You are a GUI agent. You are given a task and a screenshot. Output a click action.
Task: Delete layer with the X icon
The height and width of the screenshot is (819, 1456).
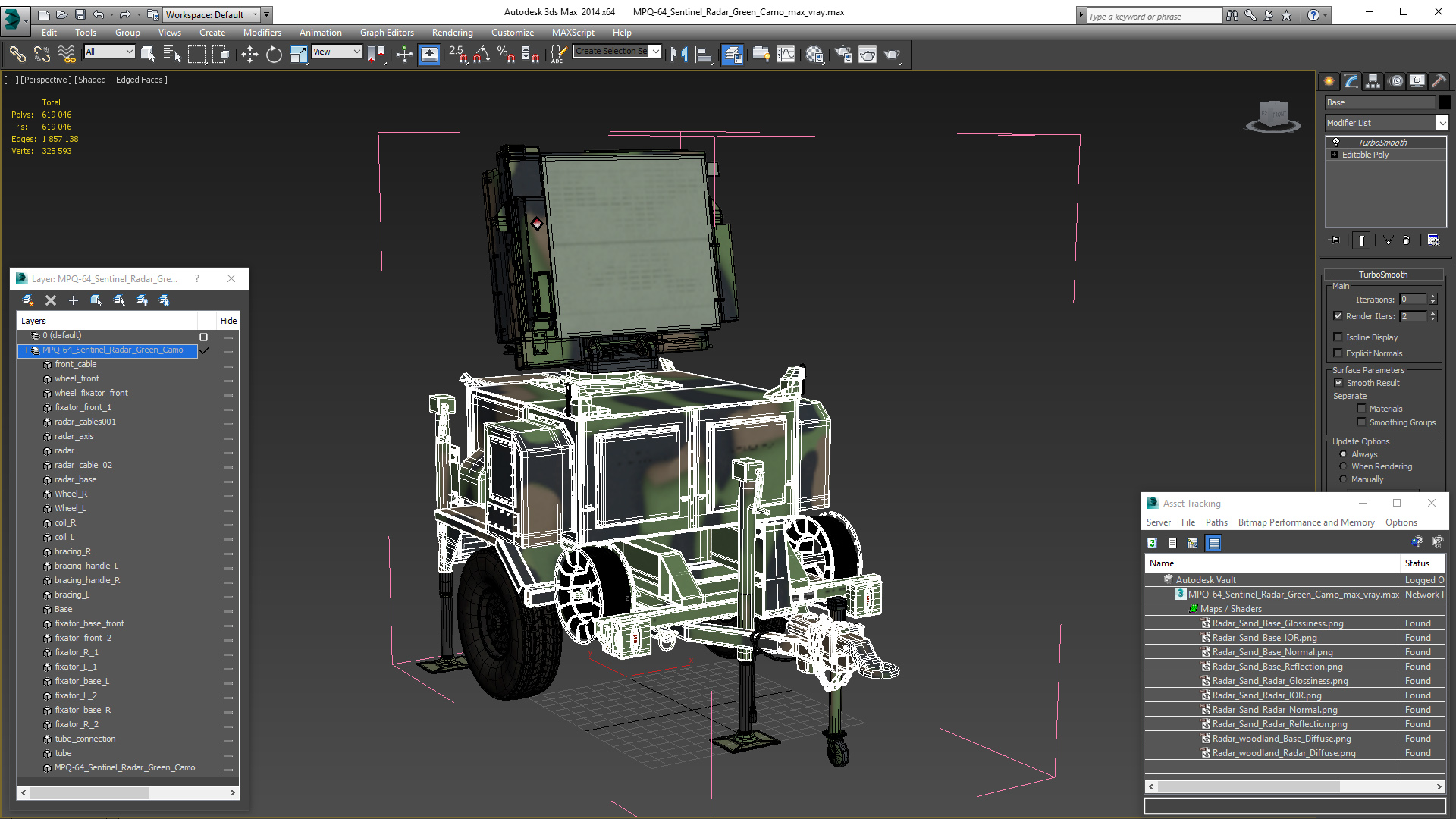tap(51, 300)
